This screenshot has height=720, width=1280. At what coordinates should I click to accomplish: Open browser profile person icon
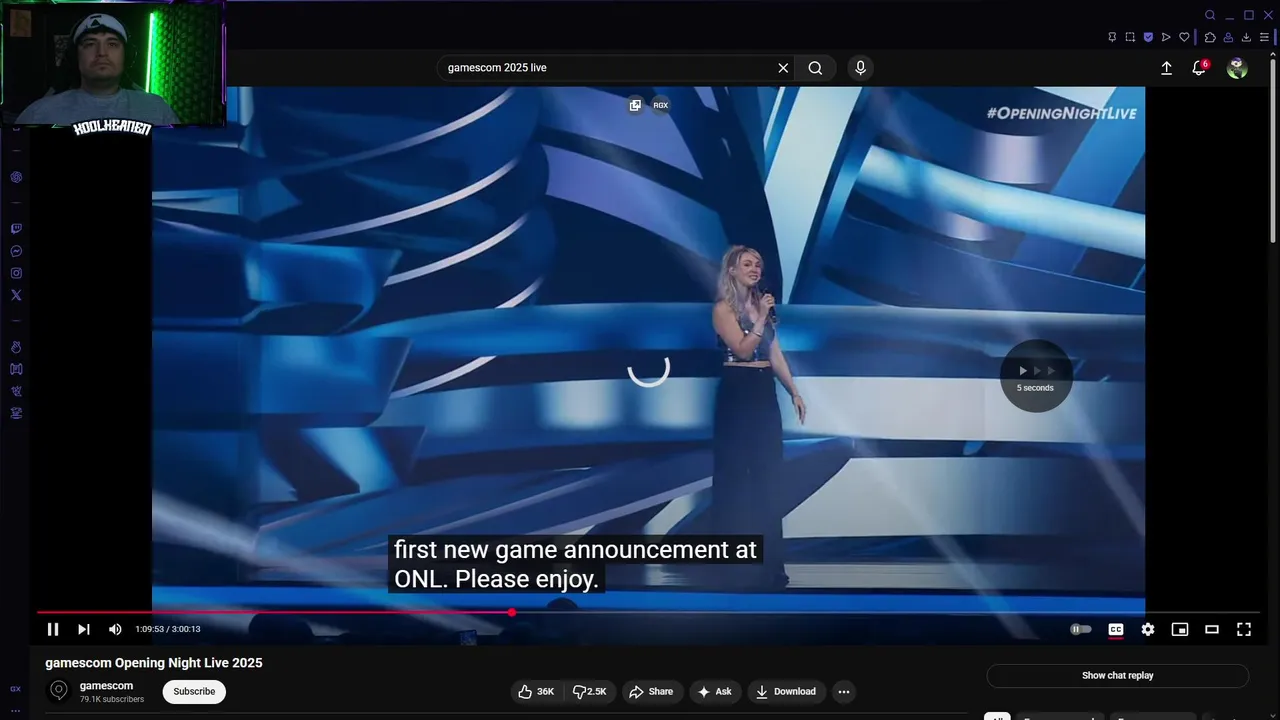[1228, 37]
